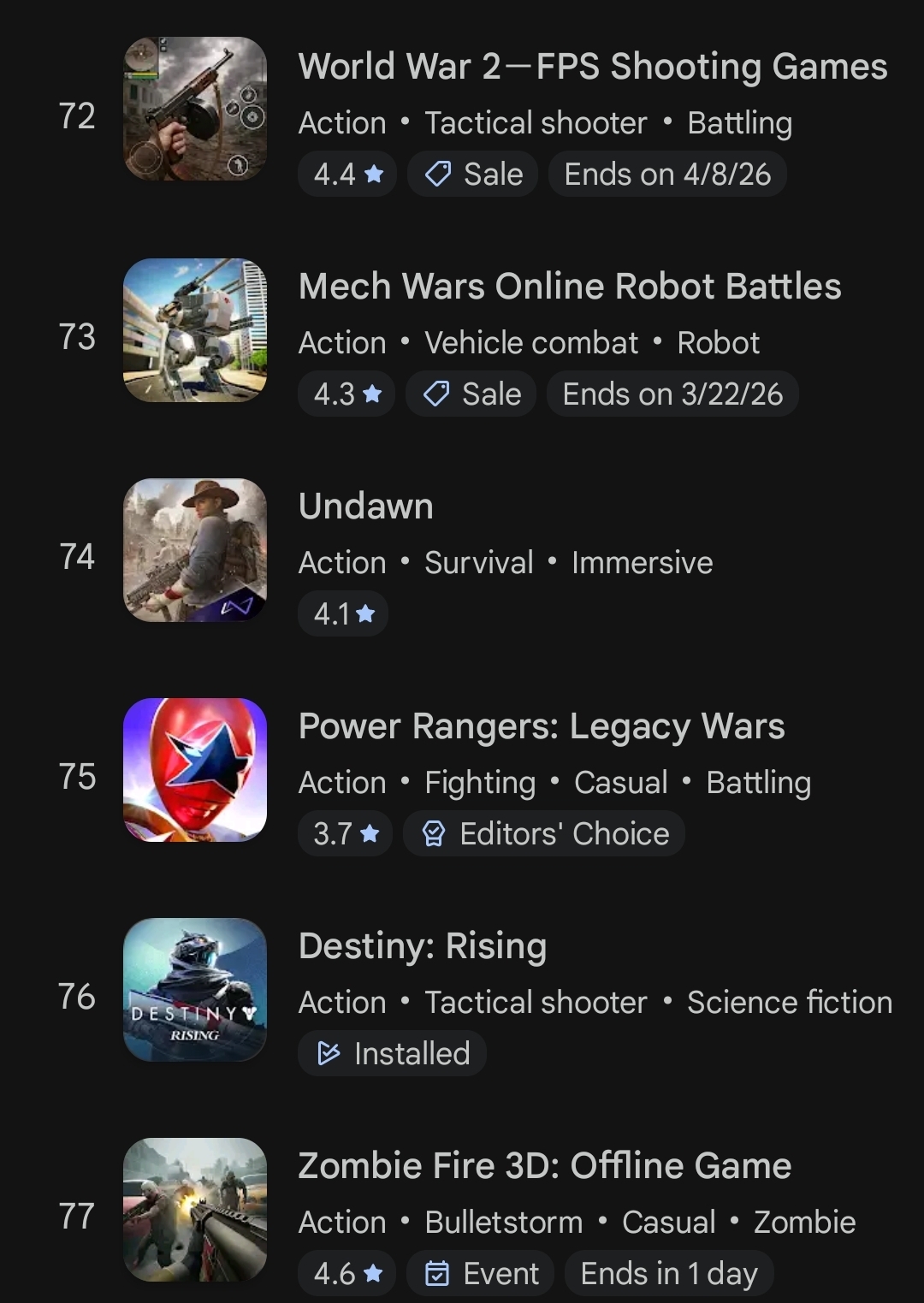Tap the 3.7 star rating chip
Image resolution: width=924 pixels, height=1303 pixels.
346,834
